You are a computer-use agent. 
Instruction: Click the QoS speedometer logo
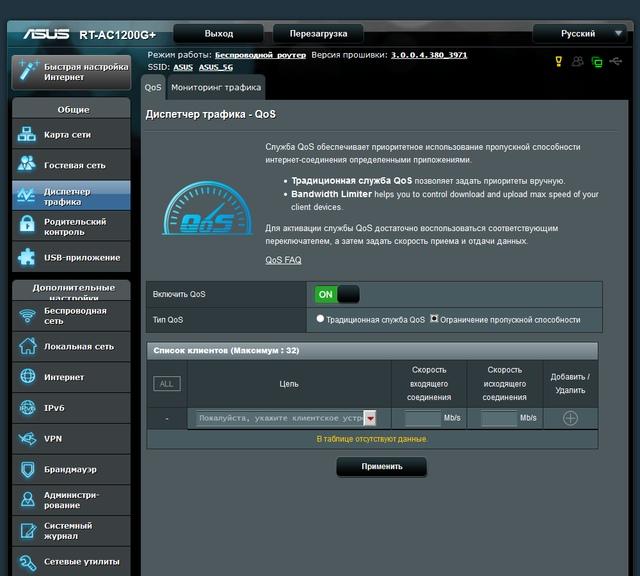tap(208, 208)
